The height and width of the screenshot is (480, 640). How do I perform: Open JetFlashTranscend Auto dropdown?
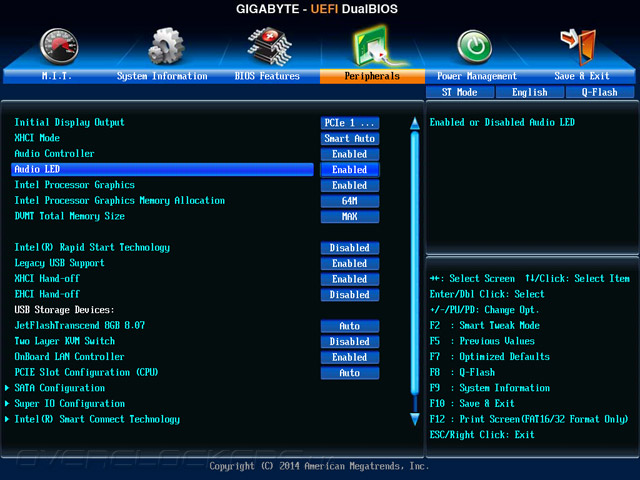point(350,326)
